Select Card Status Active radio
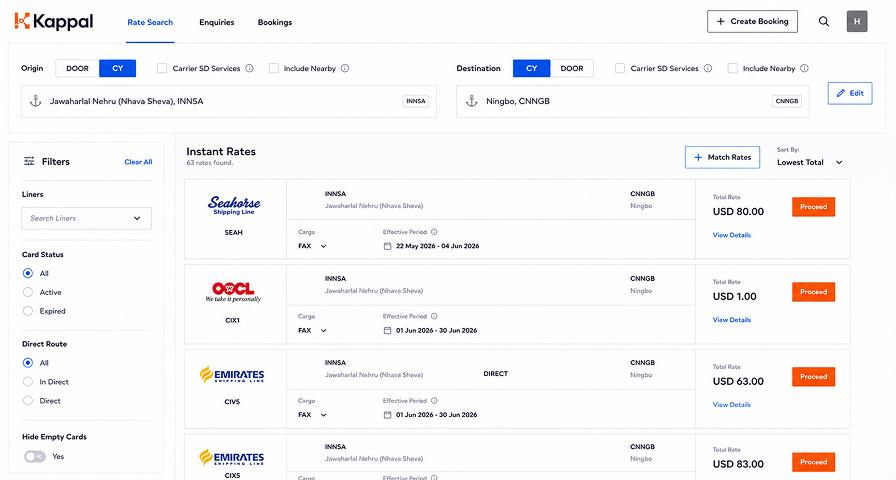Viewport: 896px width, 480px height. (27, 292)
